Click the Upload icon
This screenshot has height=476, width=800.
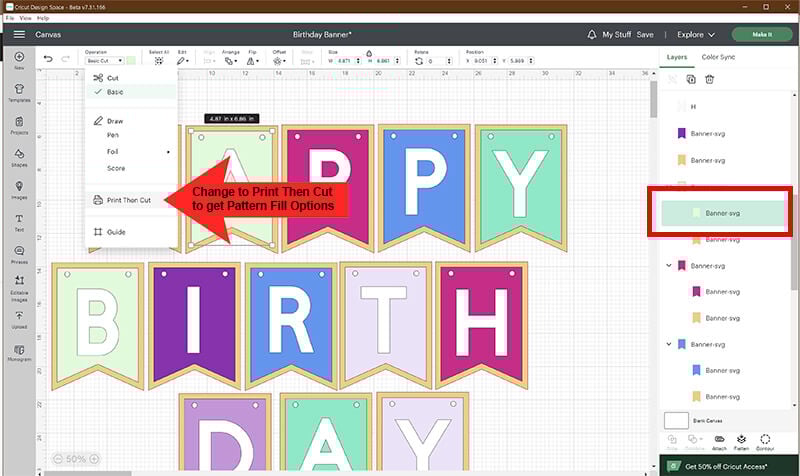(x=19, y=315)
